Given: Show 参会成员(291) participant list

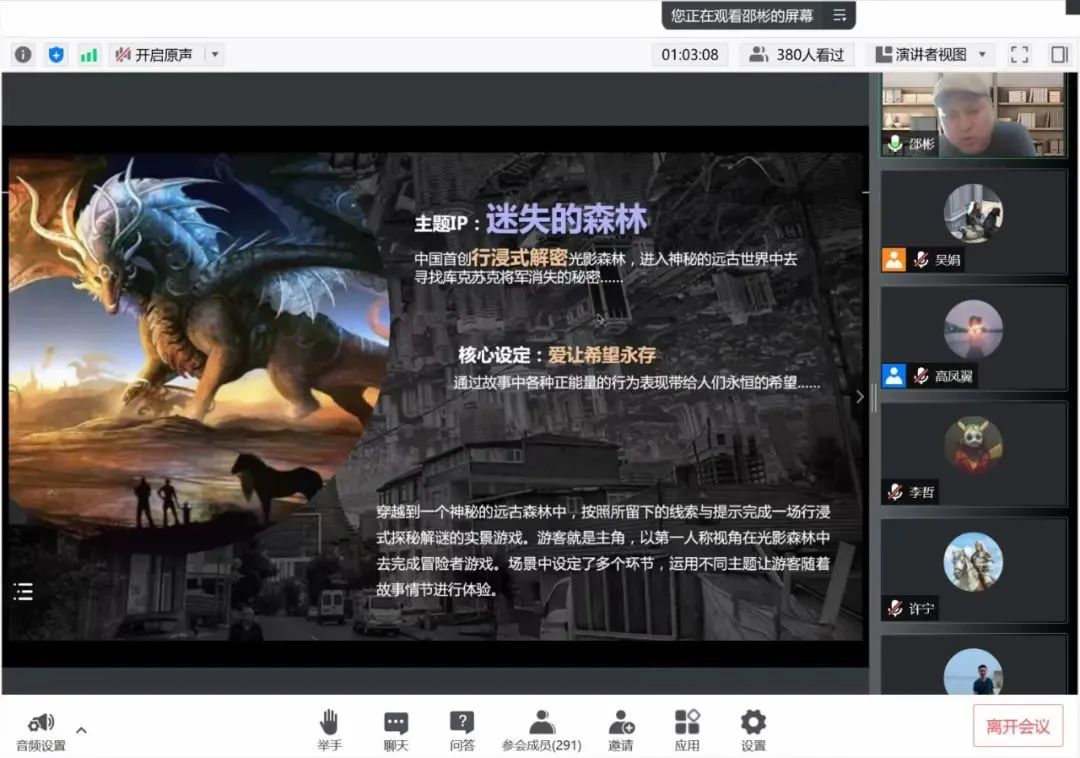Looking at the screenshot, I should tap(542, 731).
